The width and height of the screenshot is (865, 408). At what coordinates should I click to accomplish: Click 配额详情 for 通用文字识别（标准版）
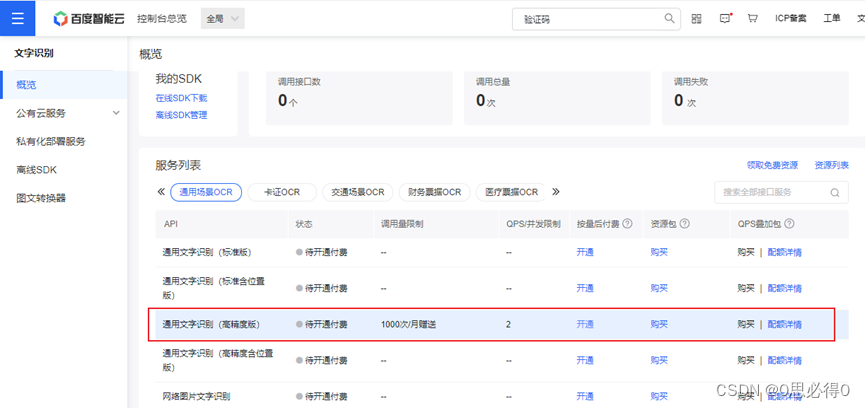pos(785,253)
